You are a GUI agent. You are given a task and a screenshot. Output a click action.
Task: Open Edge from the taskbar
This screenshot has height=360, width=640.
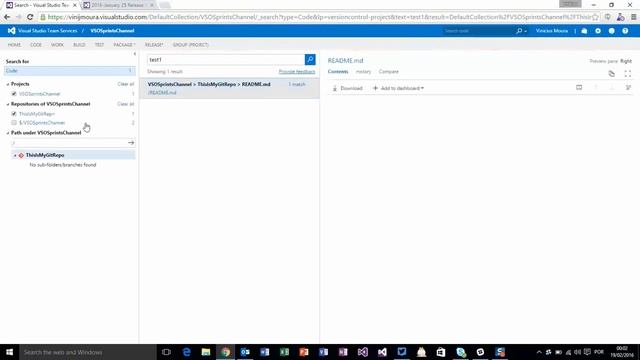pyautogui.click(x=187, y=352)
